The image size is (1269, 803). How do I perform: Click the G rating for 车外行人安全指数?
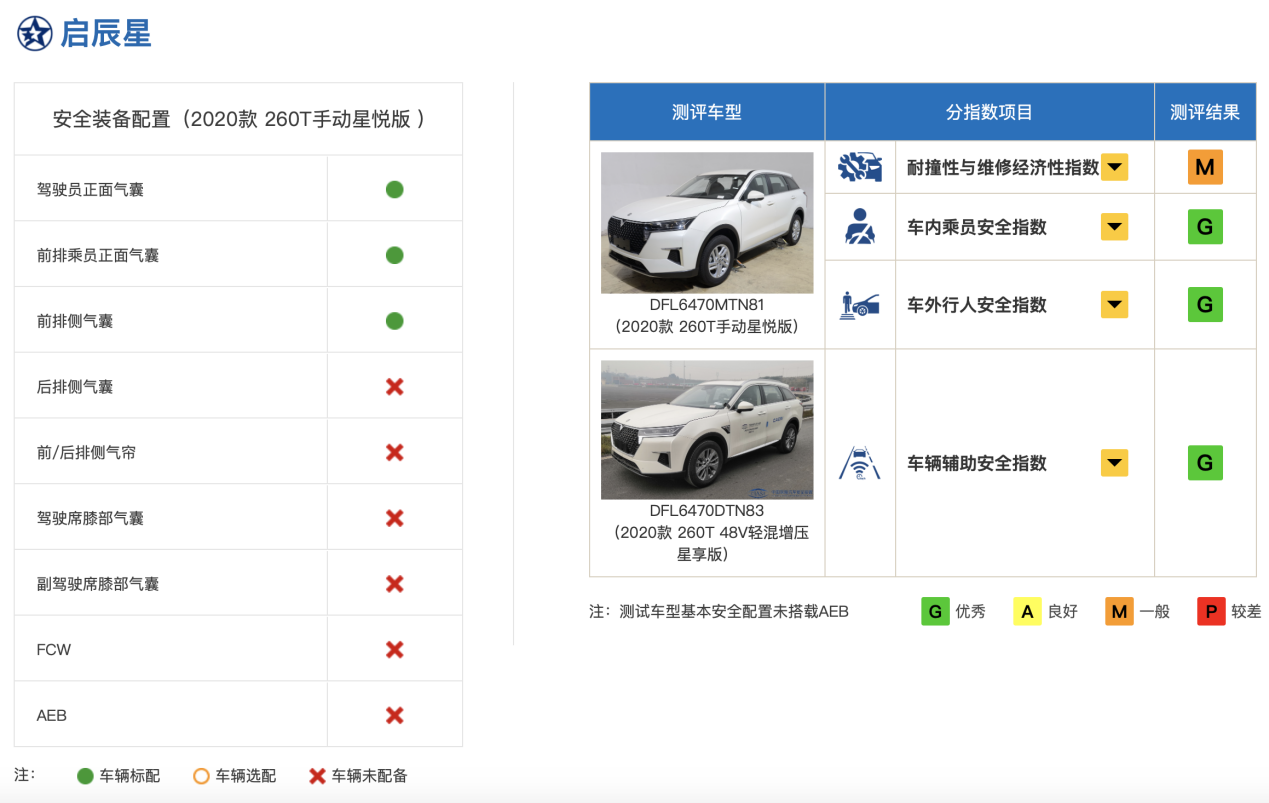coord(1205,304)
